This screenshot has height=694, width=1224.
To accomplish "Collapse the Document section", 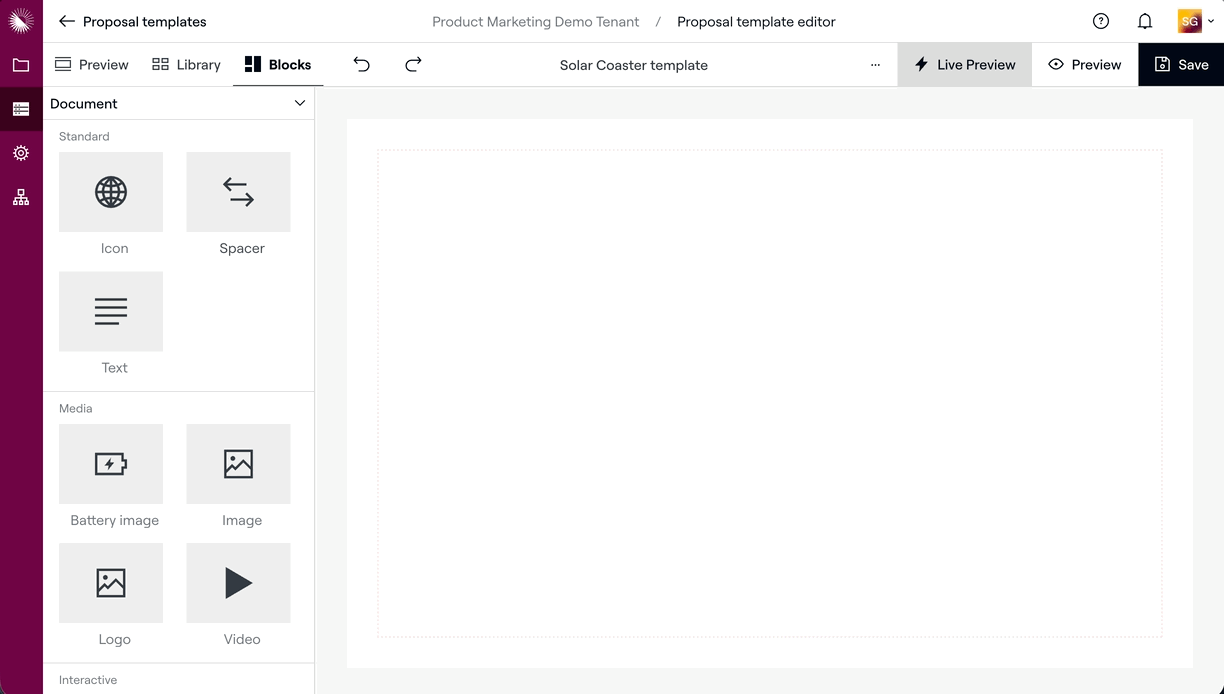I will 299,103.
